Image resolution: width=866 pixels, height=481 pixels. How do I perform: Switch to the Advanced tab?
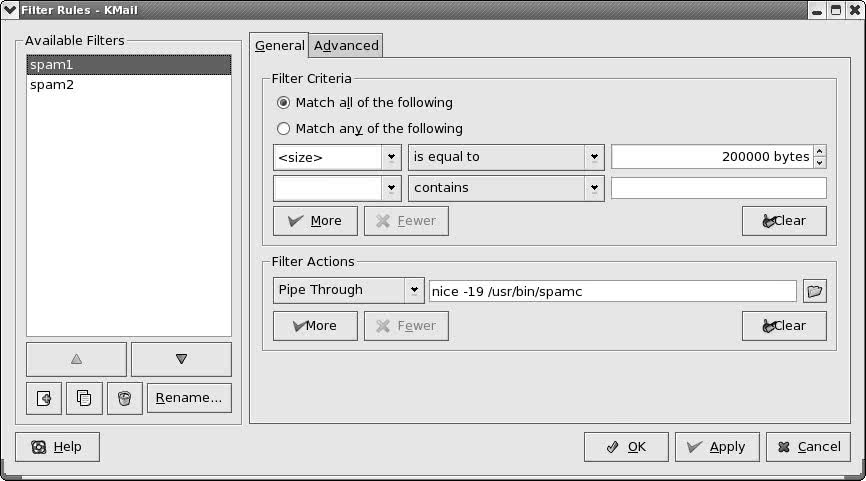pos(346,46)
